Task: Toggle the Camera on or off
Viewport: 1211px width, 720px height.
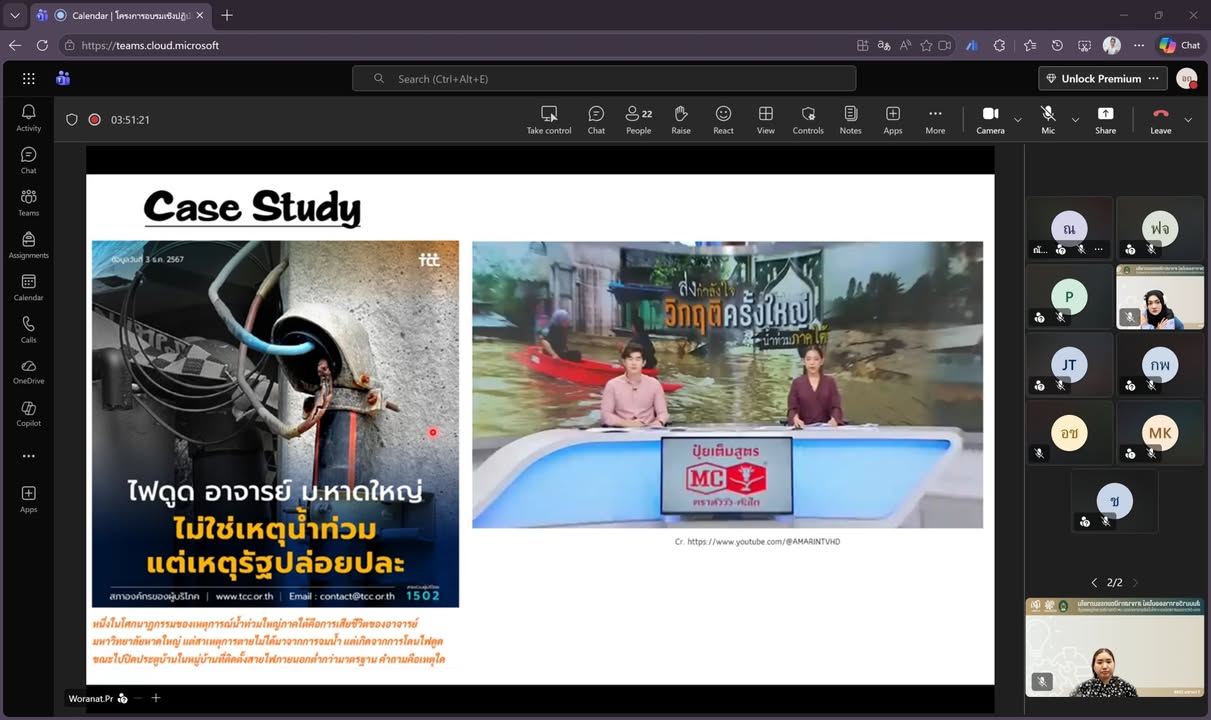Action: [990, 119]
